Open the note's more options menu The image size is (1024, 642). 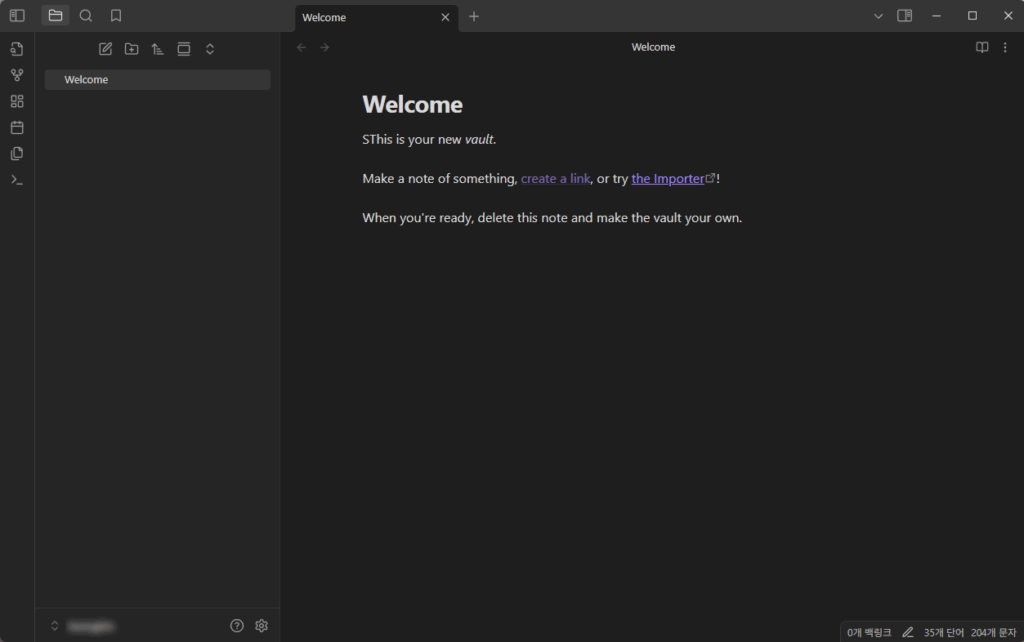point(1005,47)
